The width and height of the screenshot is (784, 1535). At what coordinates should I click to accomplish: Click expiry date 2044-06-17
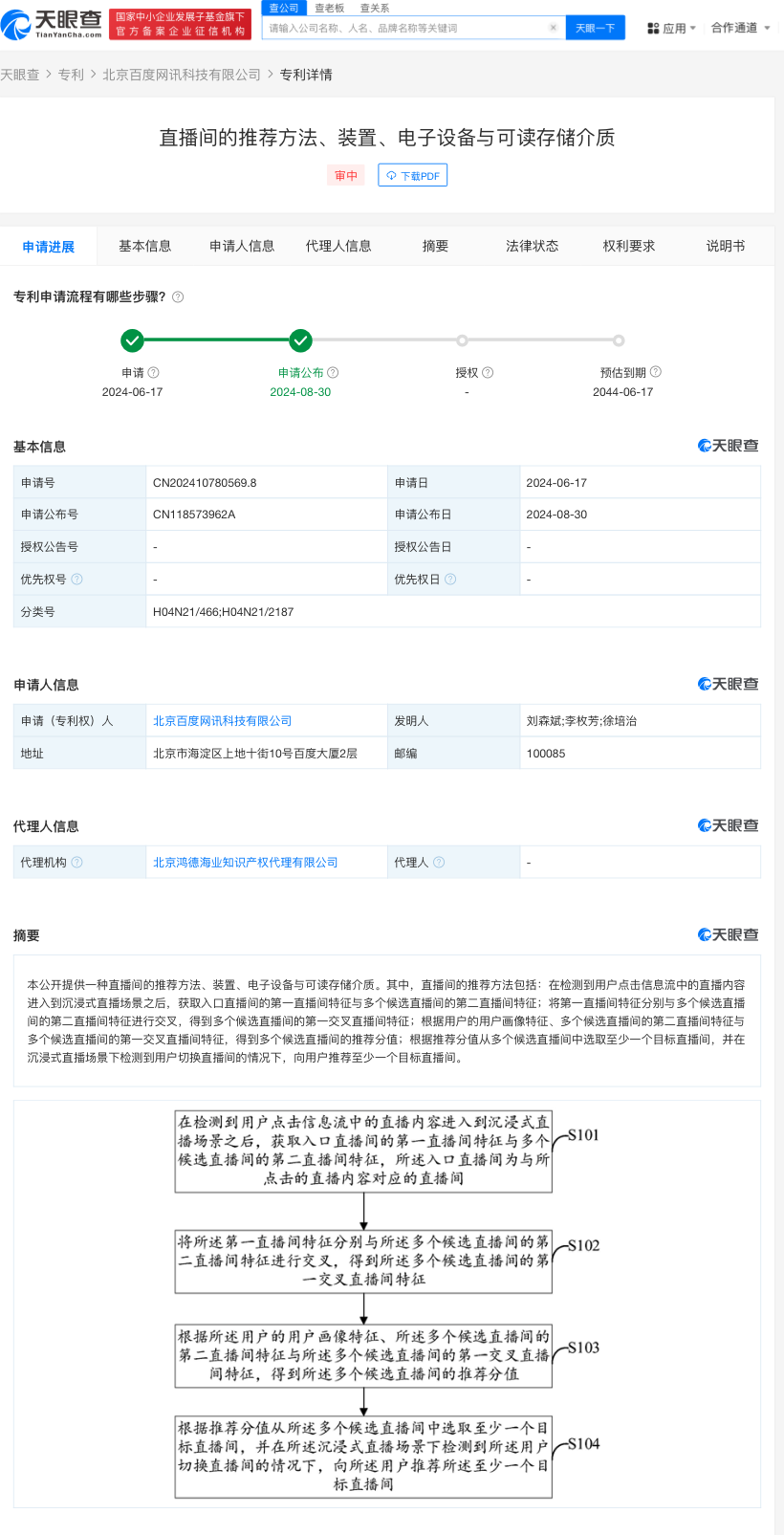click(x=623, y=392)
